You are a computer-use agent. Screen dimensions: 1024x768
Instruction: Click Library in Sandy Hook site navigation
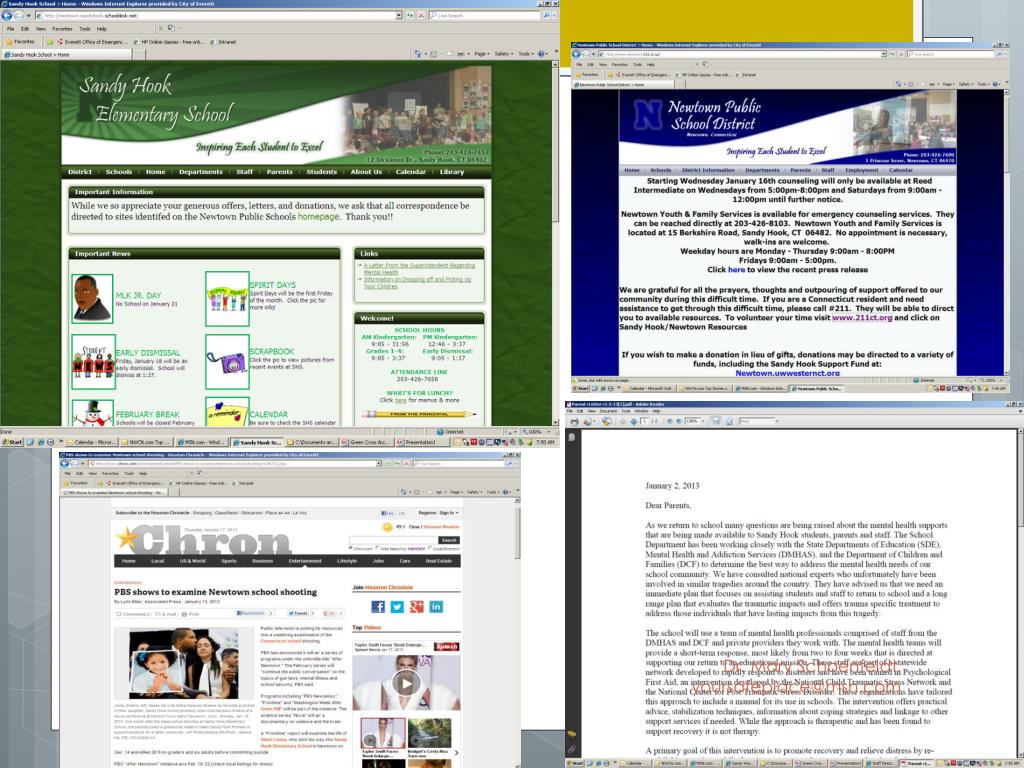452,172
